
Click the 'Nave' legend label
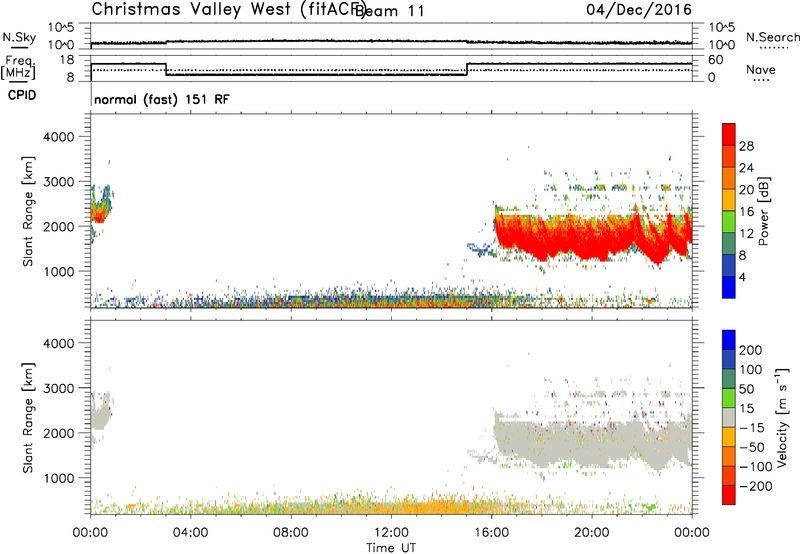click(x=760, y=70)
